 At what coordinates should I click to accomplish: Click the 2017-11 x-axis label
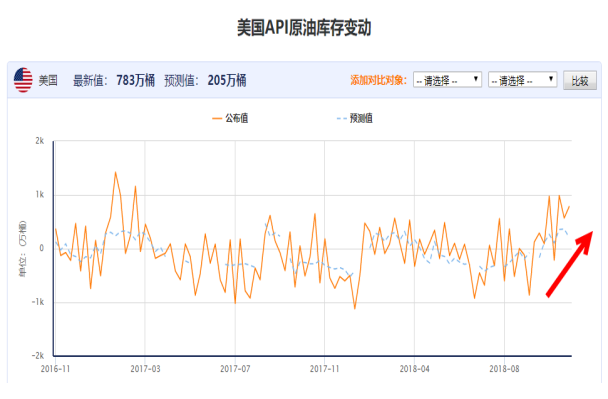[325, 368]
